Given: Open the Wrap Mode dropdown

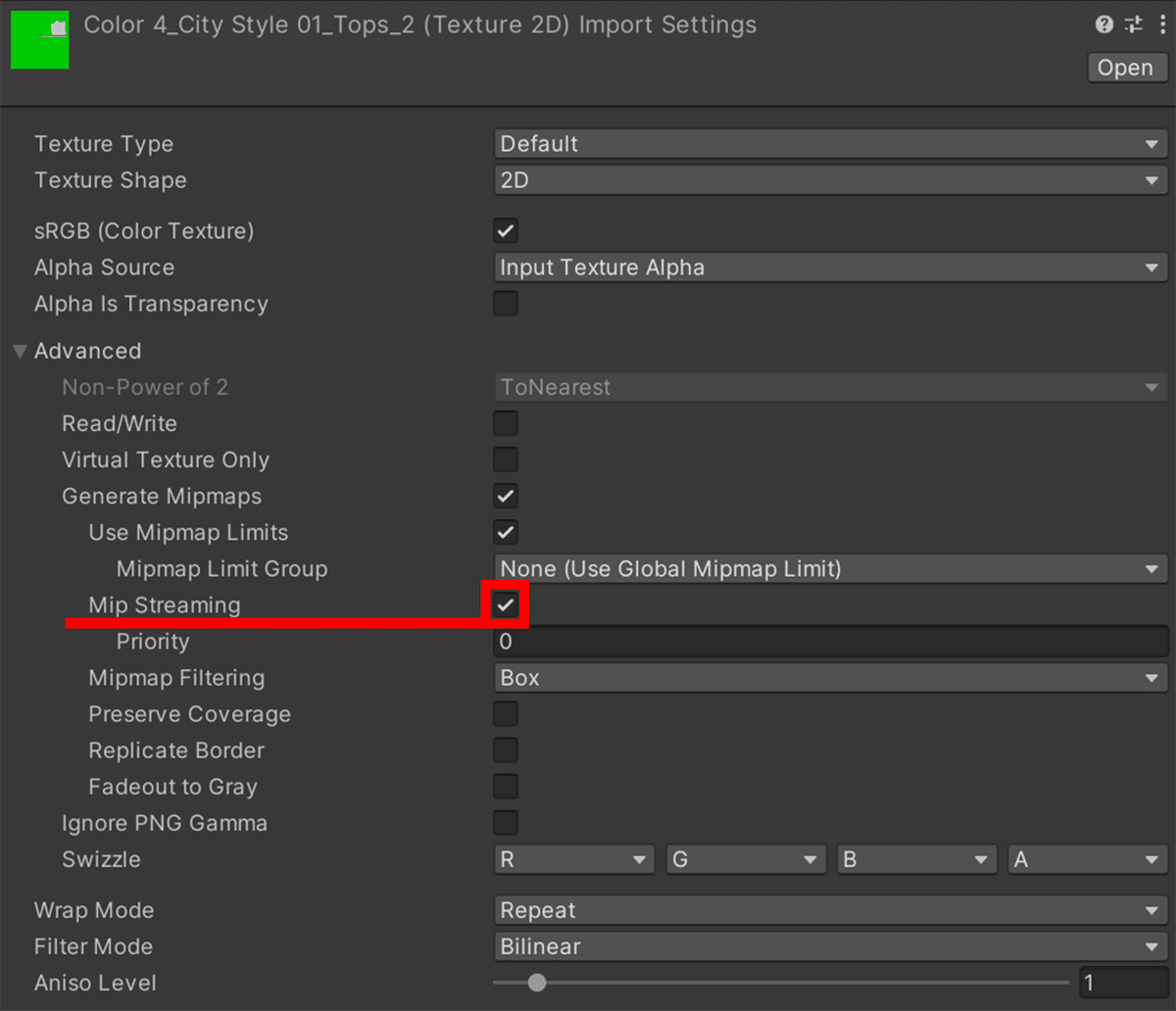Looking at the screenshot, I should click(829, 910).
